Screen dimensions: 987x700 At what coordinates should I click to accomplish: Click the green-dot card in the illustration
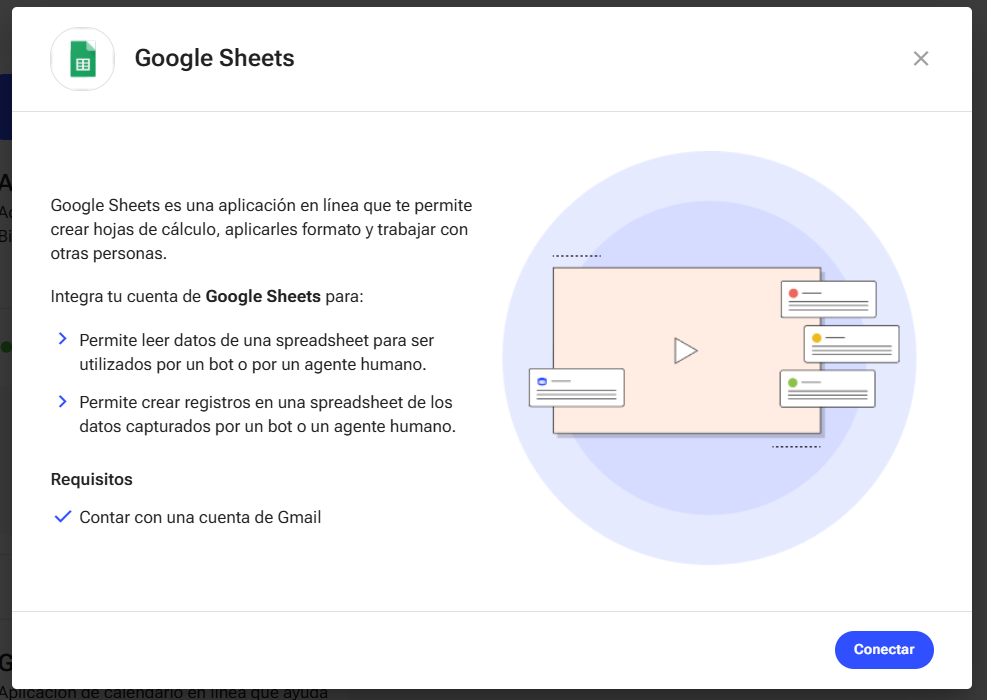click(828, 388)
